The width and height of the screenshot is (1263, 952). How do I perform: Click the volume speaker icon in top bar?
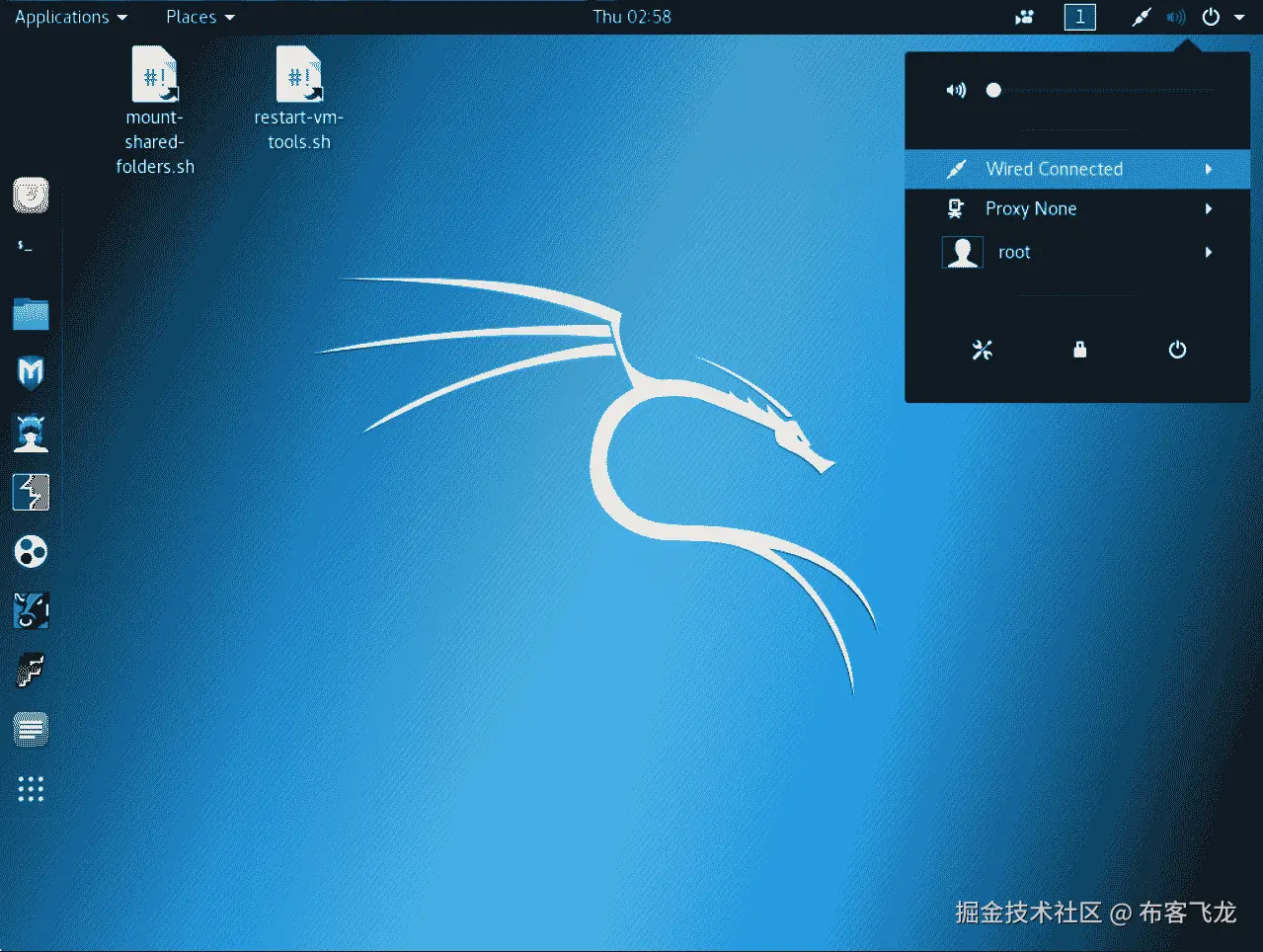(1175, 17)
